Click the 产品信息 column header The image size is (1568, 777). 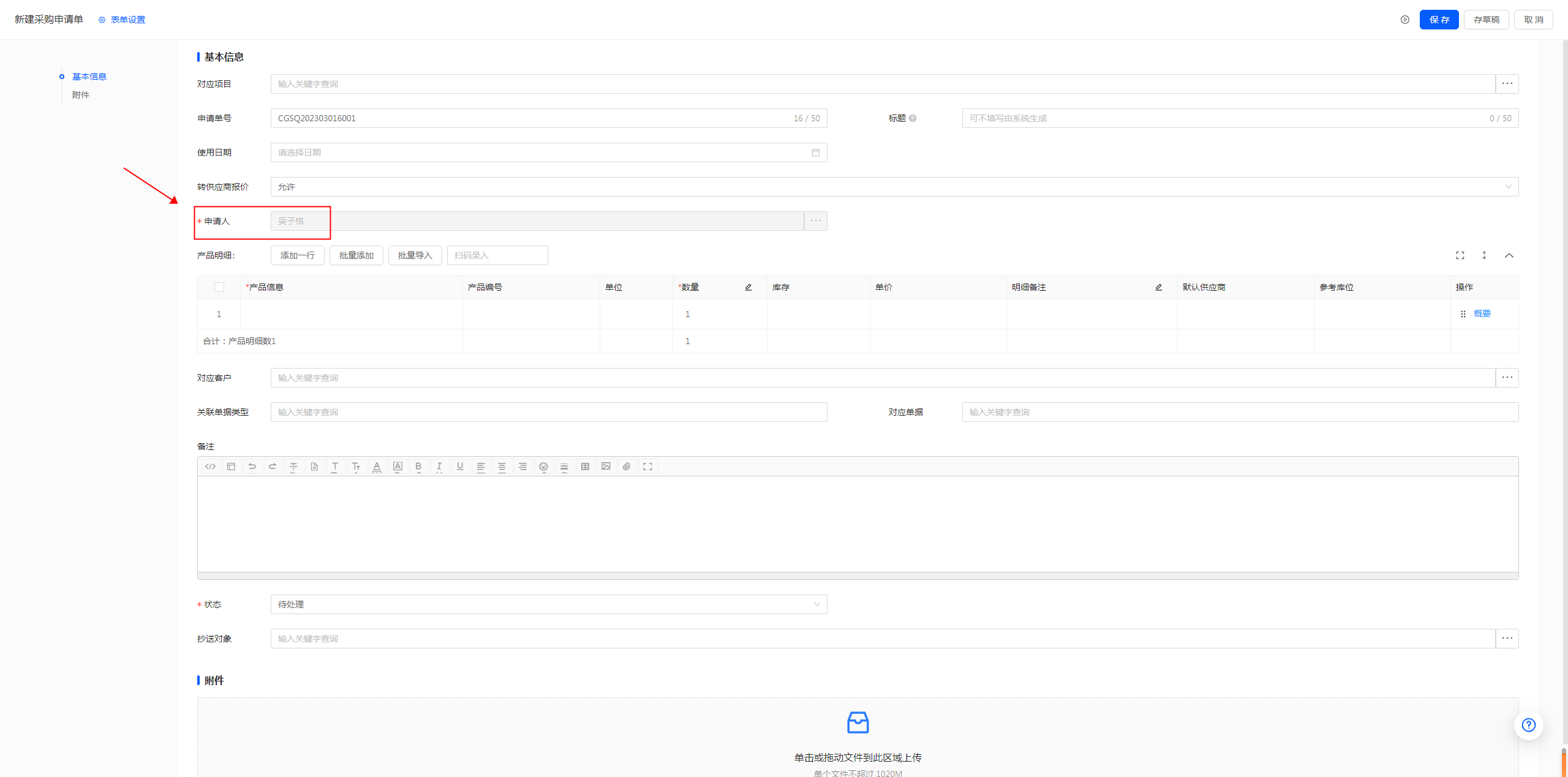click(352, 287)
